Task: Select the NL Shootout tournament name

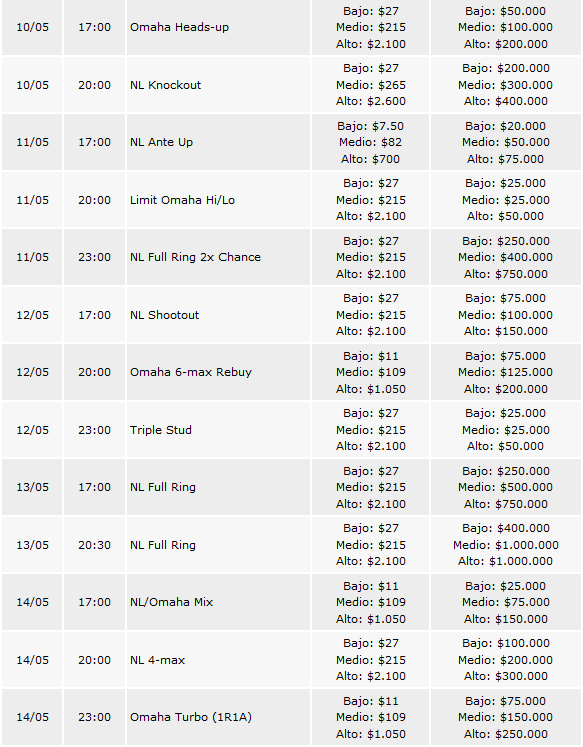Action: (164, 315)
